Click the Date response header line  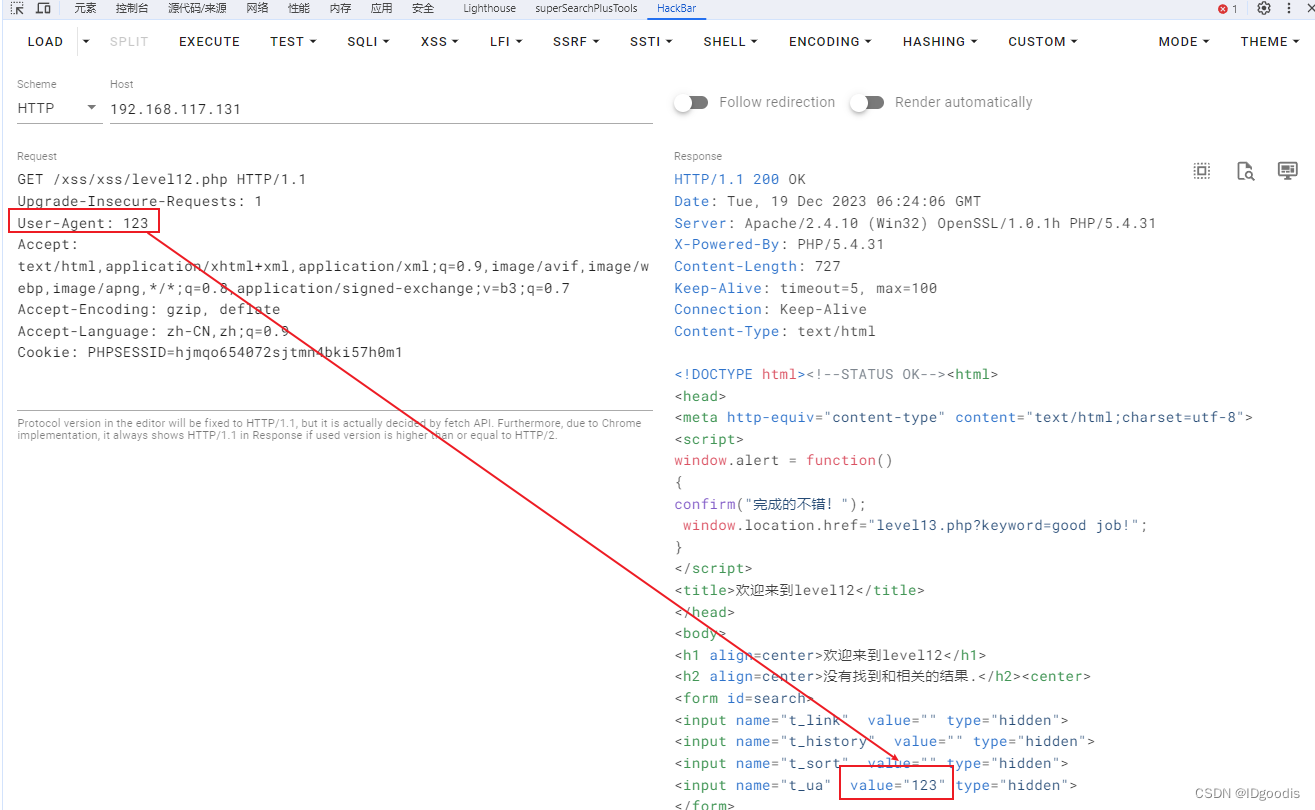click(828, 201)
